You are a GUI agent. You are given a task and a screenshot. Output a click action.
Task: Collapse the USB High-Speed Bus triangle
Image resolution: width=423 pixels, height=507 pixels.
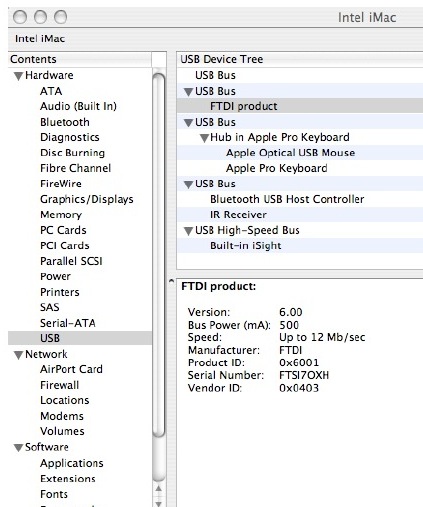(x=188, y=231)
